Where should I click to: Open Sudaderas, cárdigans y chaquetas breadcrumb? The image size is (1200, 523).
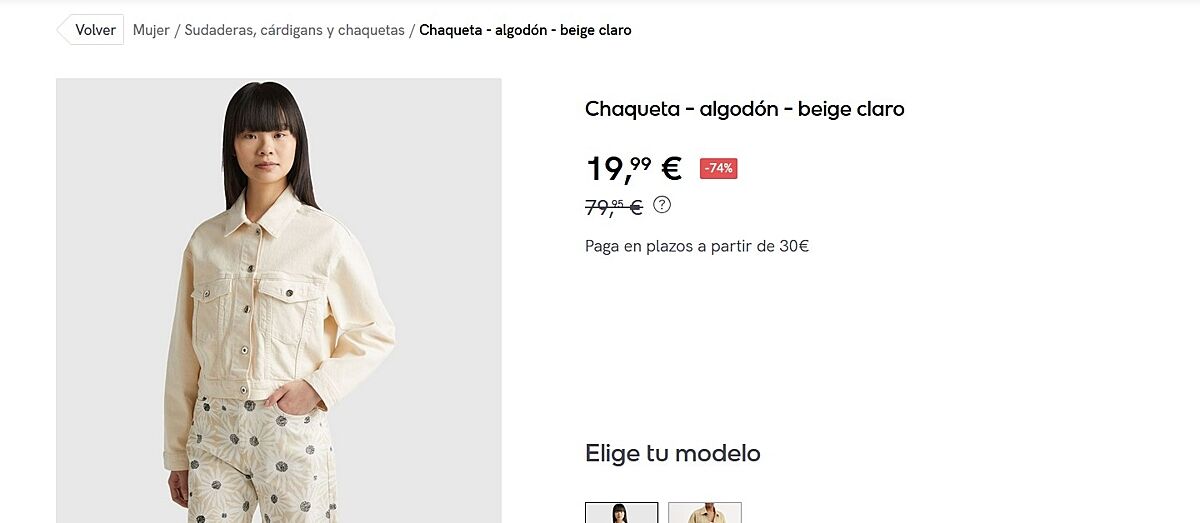click(294, 30)
